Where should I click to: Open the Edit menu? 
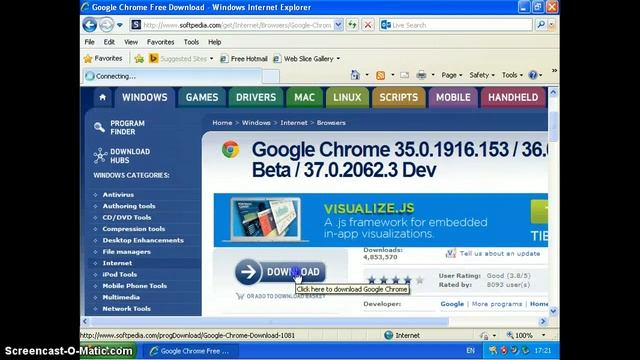point(109,42)
